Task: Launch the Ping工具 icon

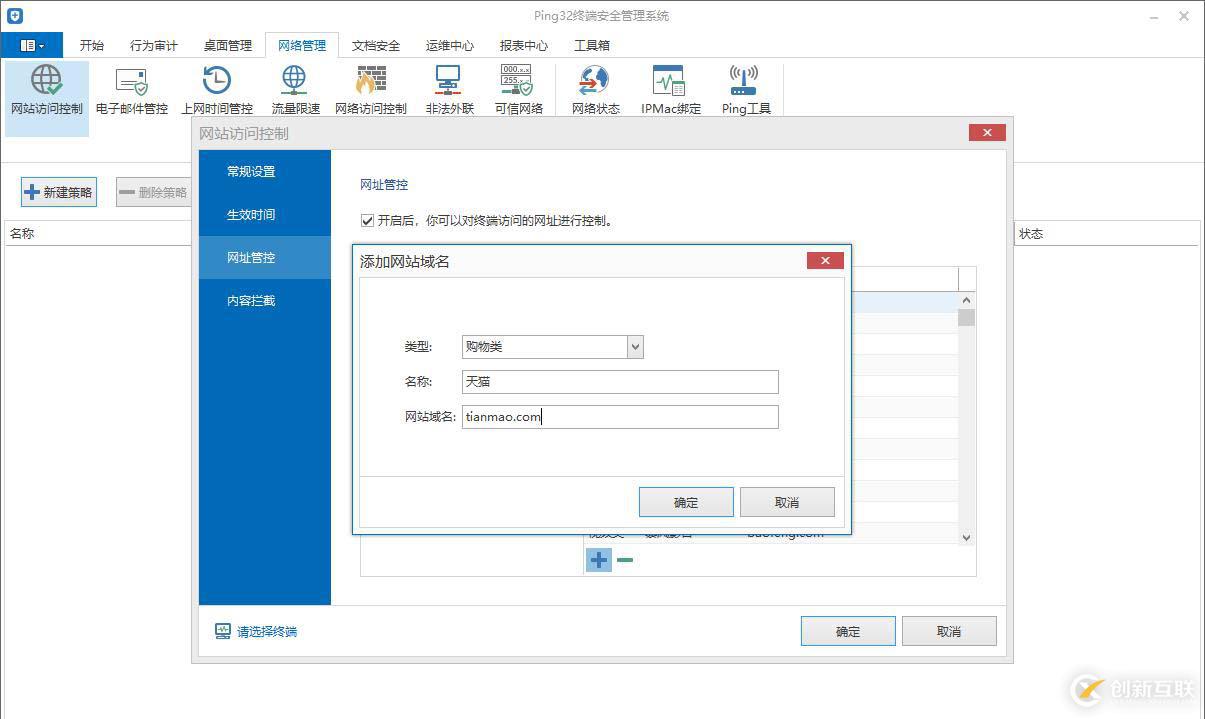Action: 744,80
